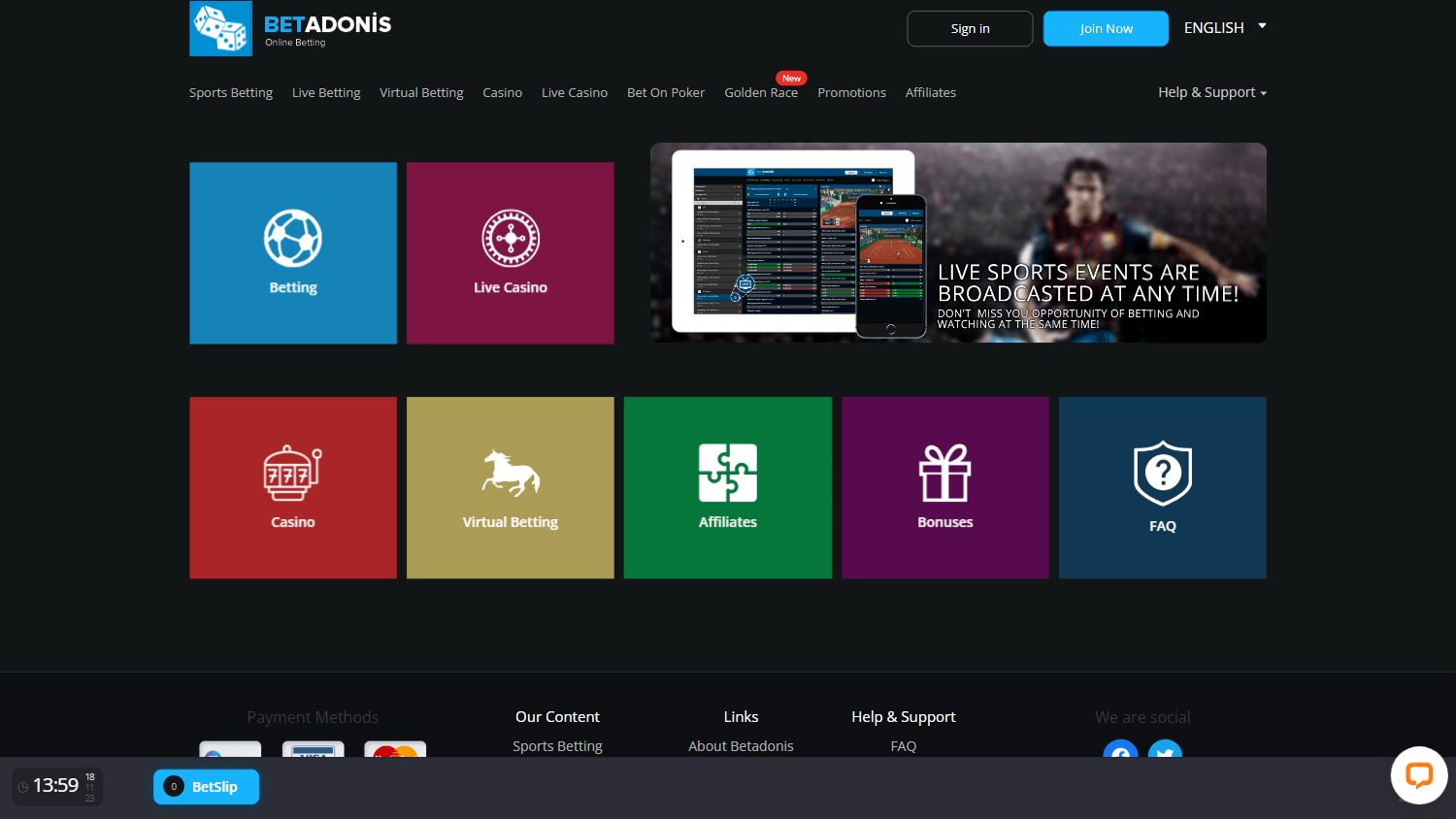This screenshot has height=819, width=1456.
Task: Go to Live Betting in navigation
Action: pyautogui.click(x=326, y=93)
